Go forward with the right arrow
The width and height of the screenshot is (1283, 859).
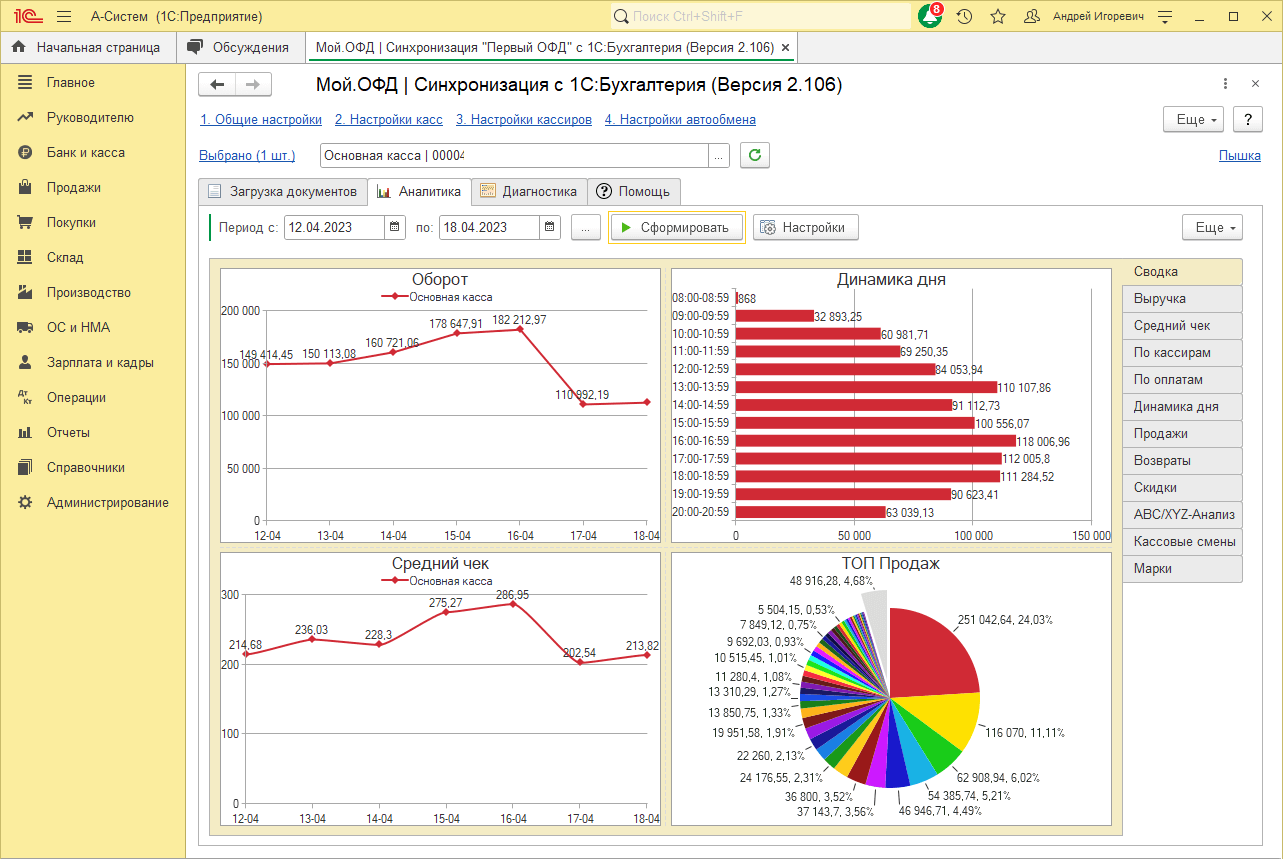point(254,85)
